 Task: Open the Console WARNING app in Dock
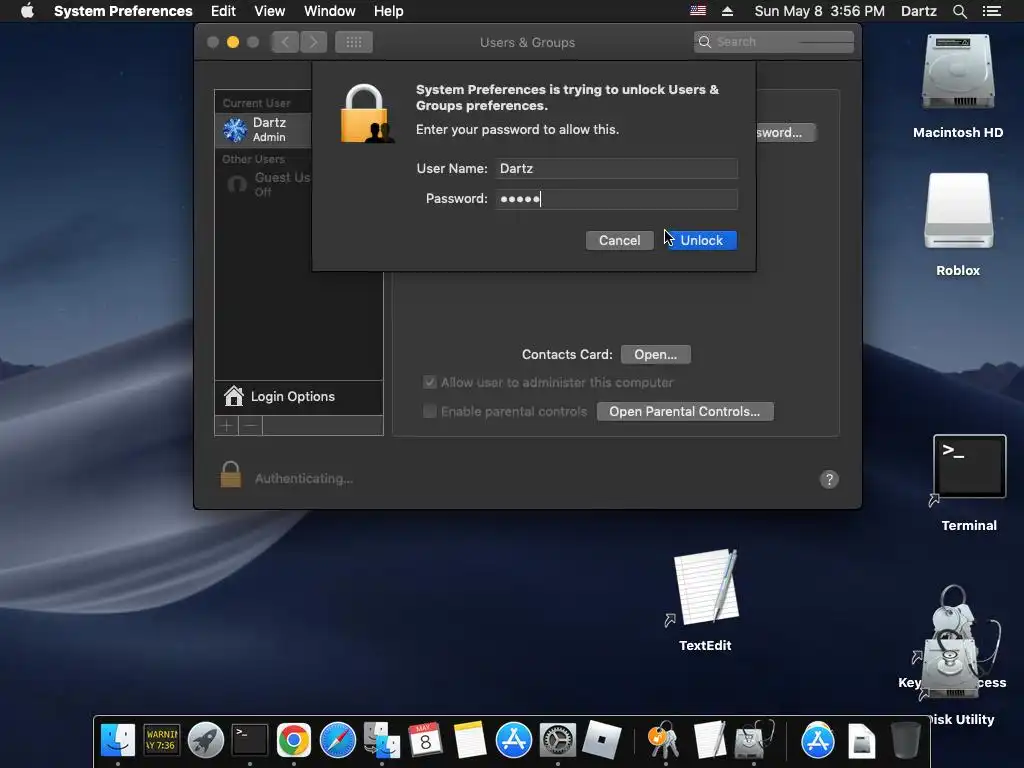coord(162,740)
